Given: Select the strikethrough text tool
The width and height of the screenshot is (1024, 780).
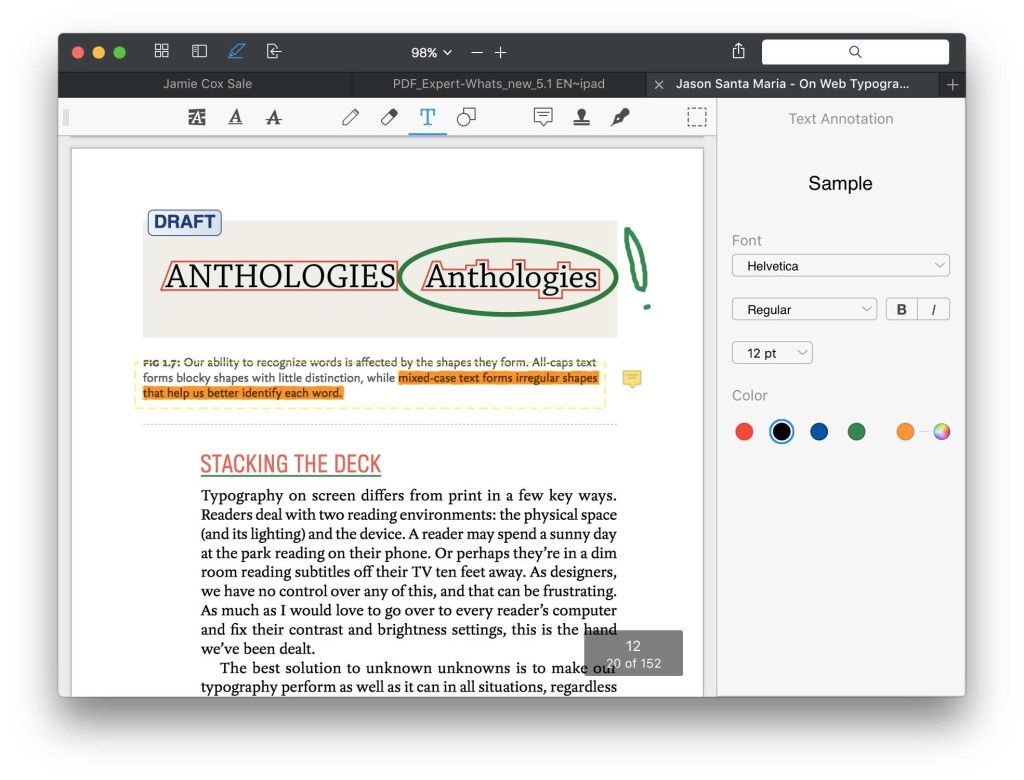Looking at the screenshot, I should coord(273,118).
